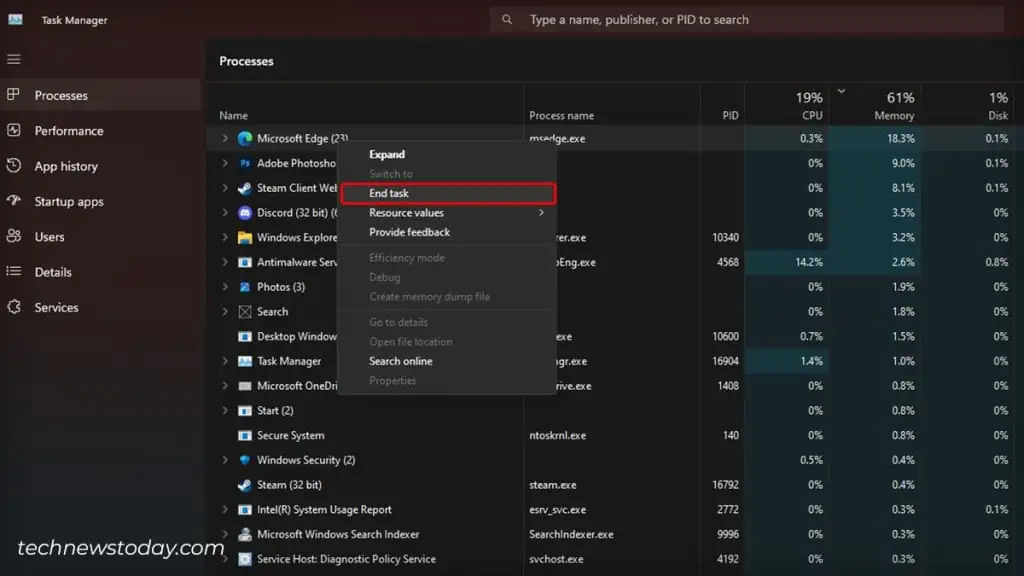Image resolution: width=1024 pixels, height=576 pixels.
Task: Click the Photos process icon
Action: pyautogui.click(x=245, y=287)
